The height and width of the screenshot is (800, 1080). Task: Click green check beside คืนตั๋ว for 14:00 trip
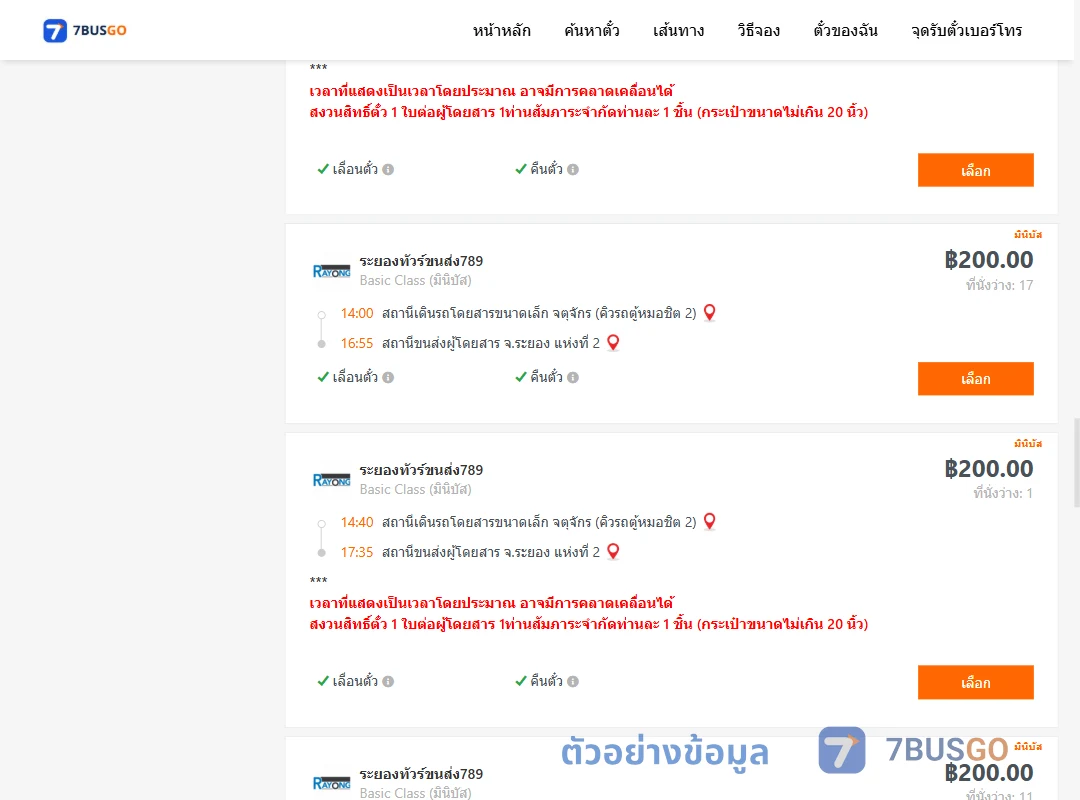click(521, 377)
